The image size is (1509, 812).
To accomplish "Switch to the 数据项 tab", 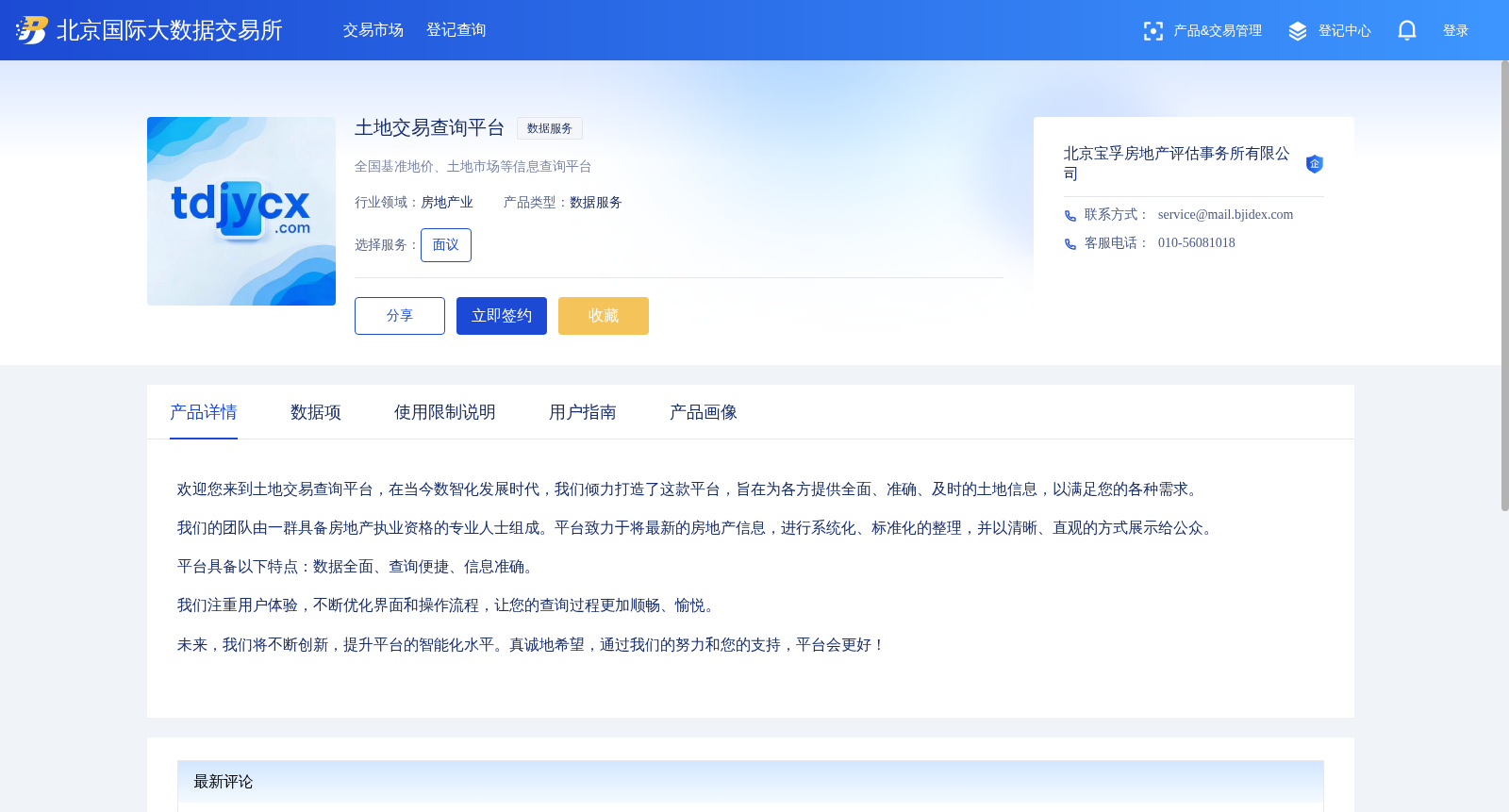I will 316,412.
